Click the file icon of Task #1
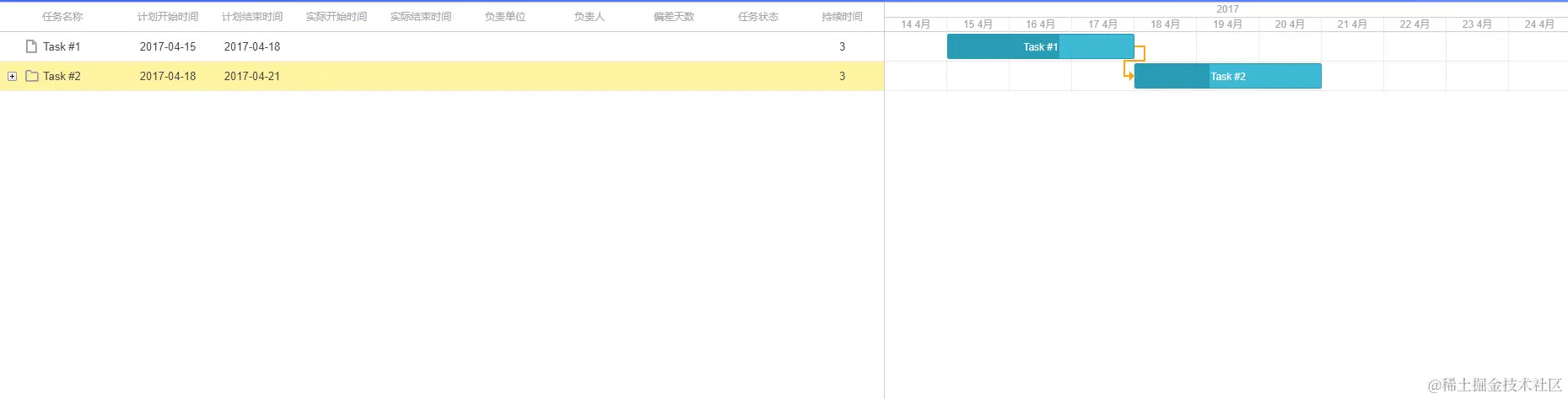 31,46
